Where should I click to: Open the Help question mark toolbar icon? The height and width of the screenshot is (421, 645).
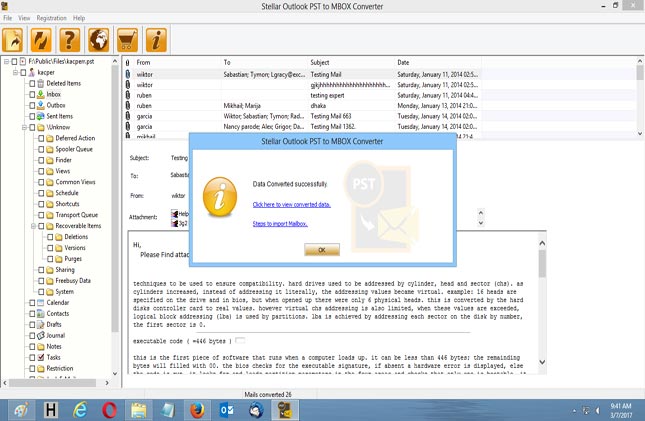click(70, 40)
